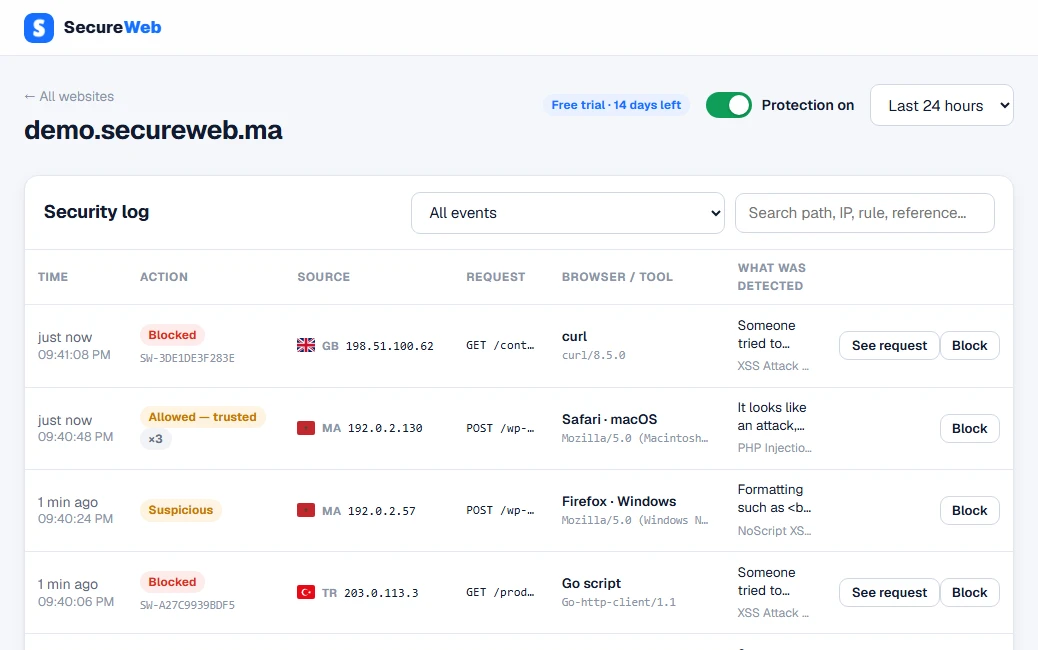Focus the Search path, IP, rule field
The image size is (1038, 650).
coord(865,213)
